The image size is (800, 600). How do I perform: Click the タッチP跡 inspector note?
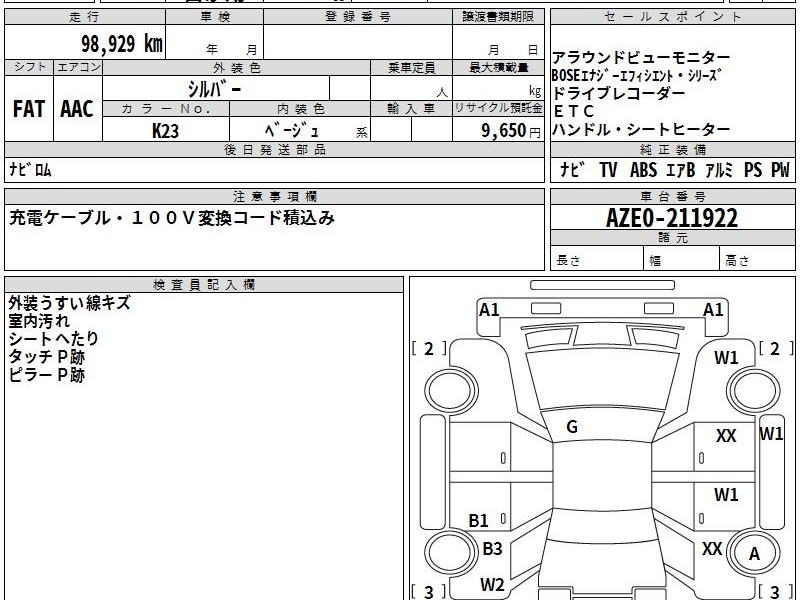coord(46,357)
